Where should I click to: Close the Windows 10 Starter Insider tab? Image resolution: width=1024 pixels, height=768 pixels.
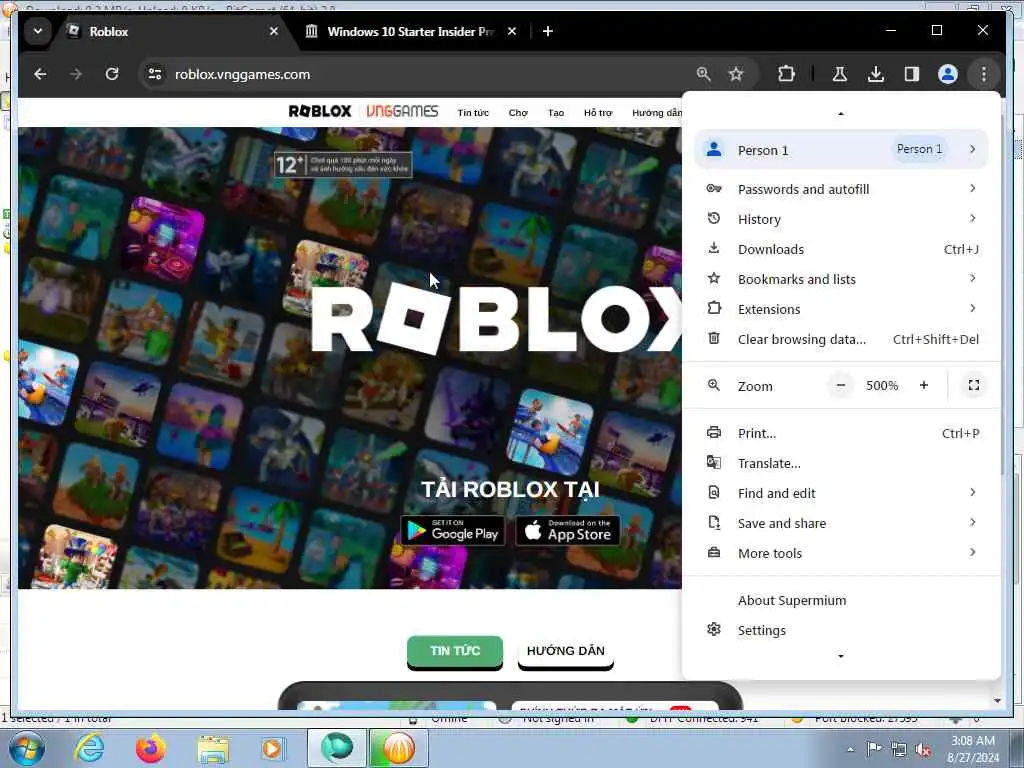(512, 31)
